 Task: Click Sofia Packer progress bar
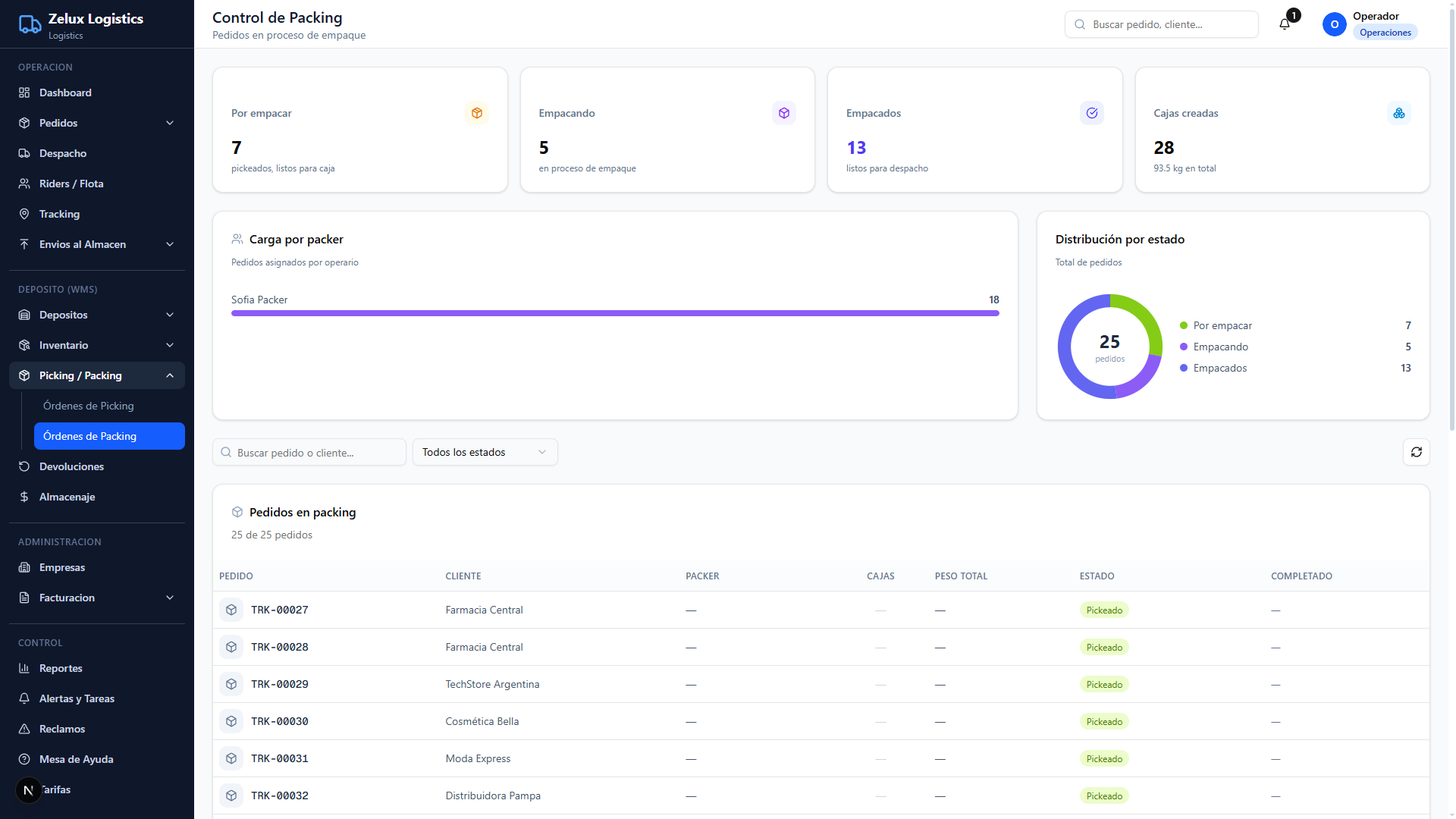tap(615, 313)
